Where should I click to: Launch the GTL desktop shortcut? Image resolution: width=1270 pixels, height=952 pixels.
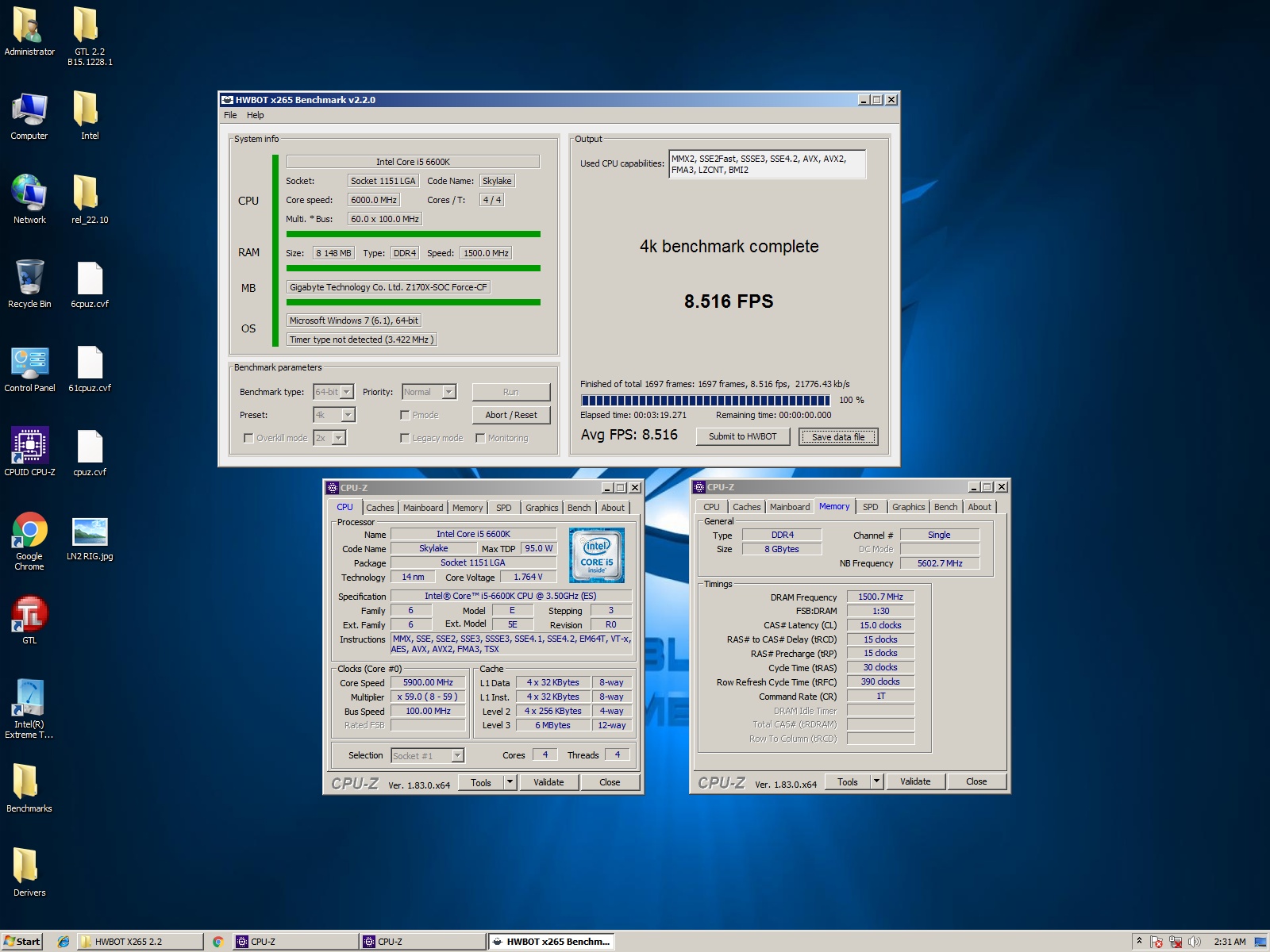click(29, 620)
